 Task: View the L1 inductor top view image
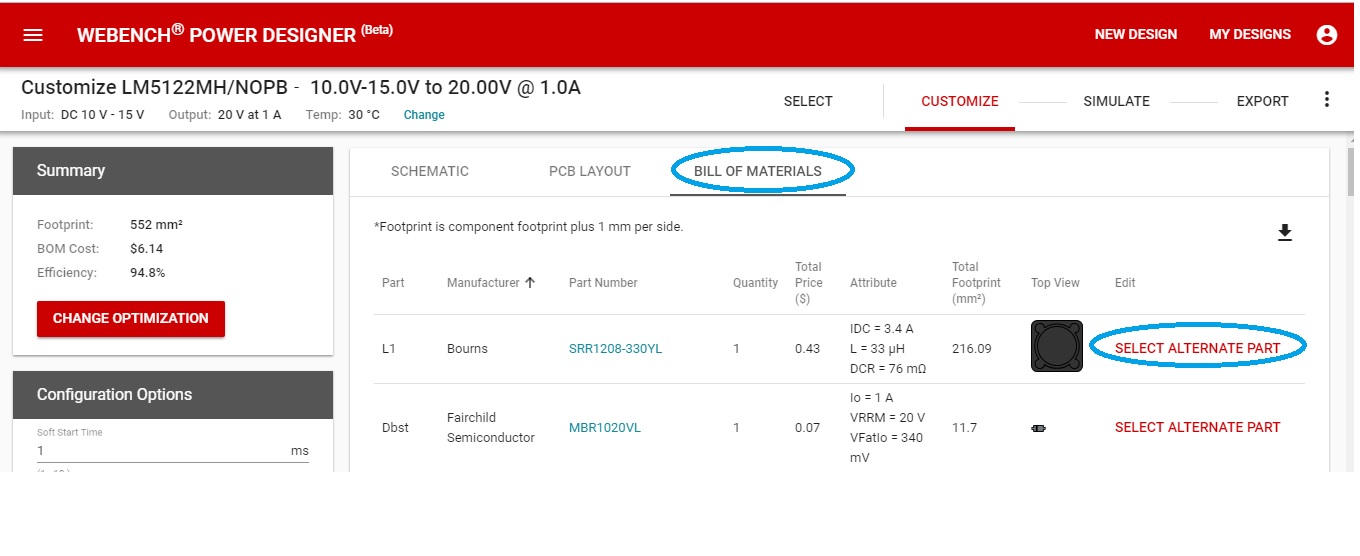click(1057, 346)
